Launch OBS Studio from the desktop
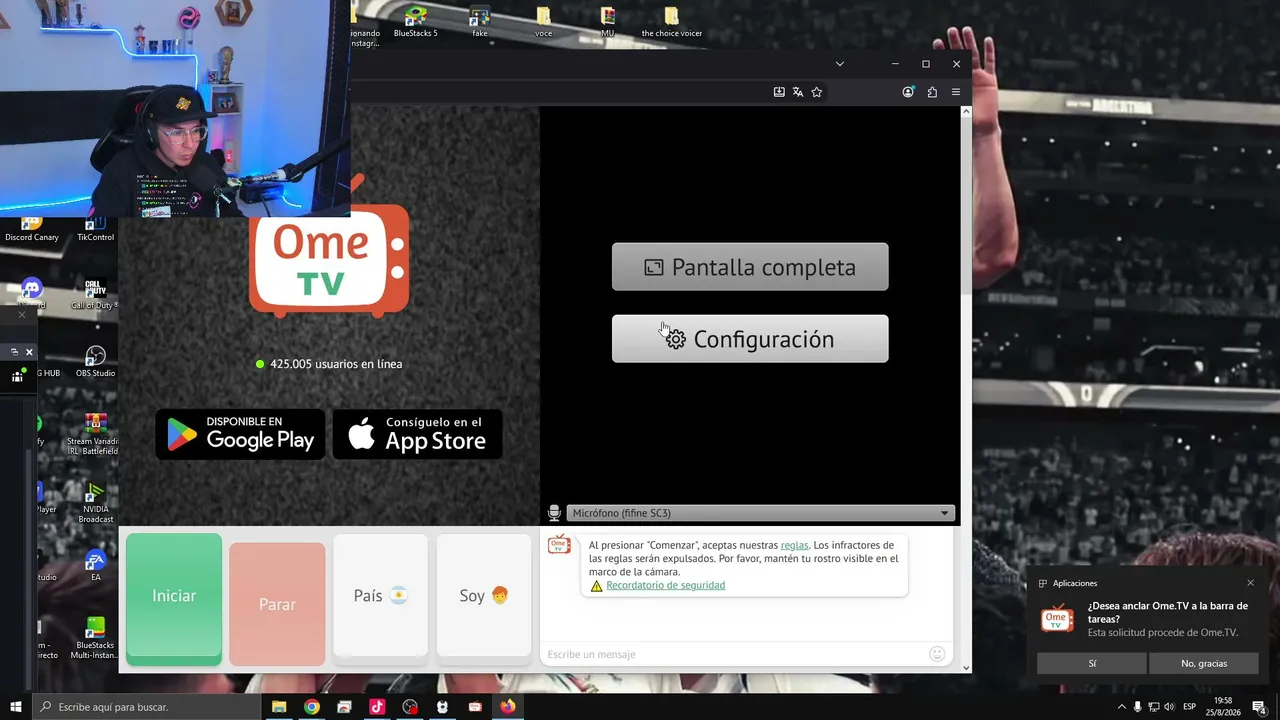1280x720 pixels. coord(95,362)
